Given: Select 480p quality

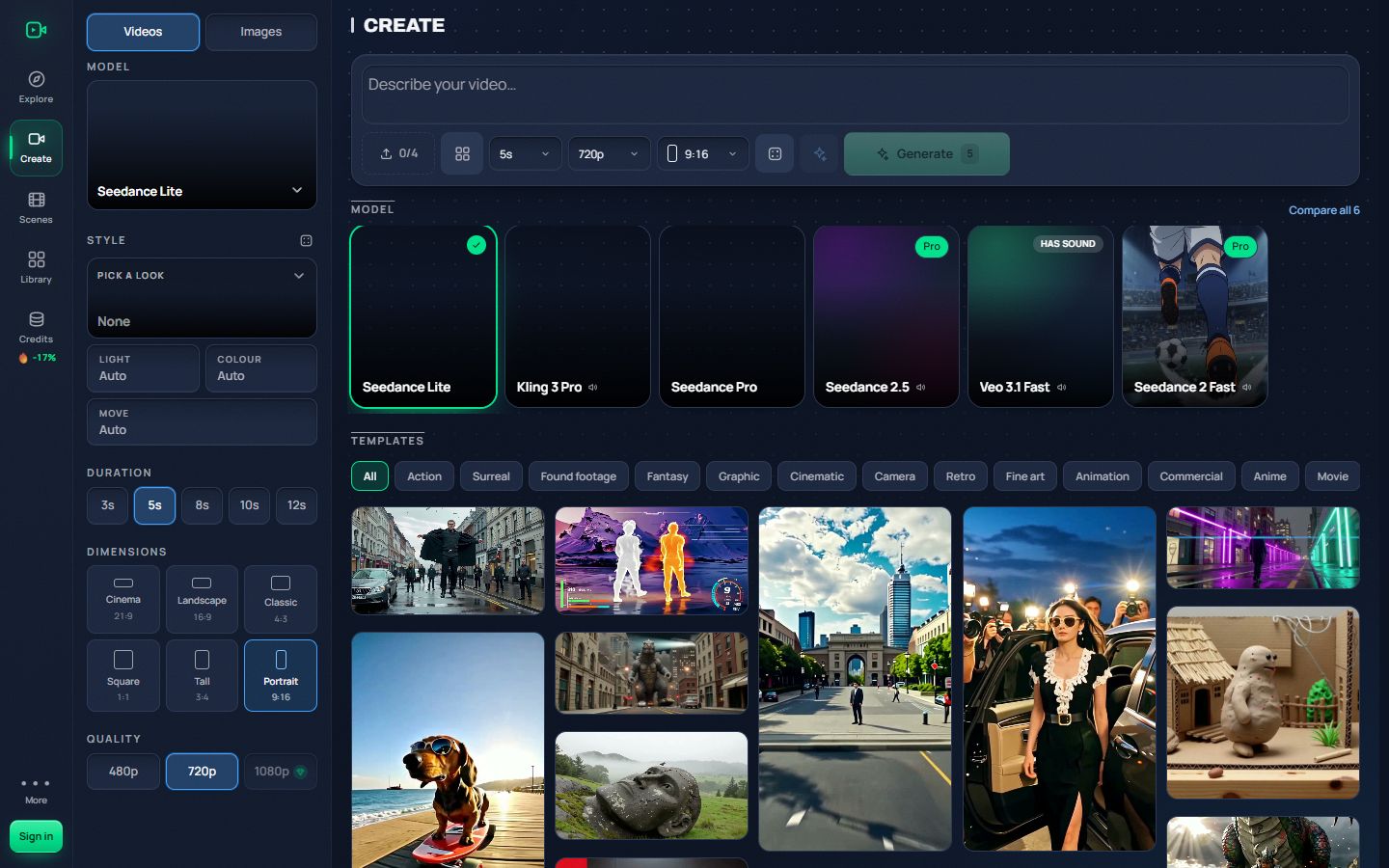Looking at the screenshot, I should pyautogui.click(x=123, y=772).
